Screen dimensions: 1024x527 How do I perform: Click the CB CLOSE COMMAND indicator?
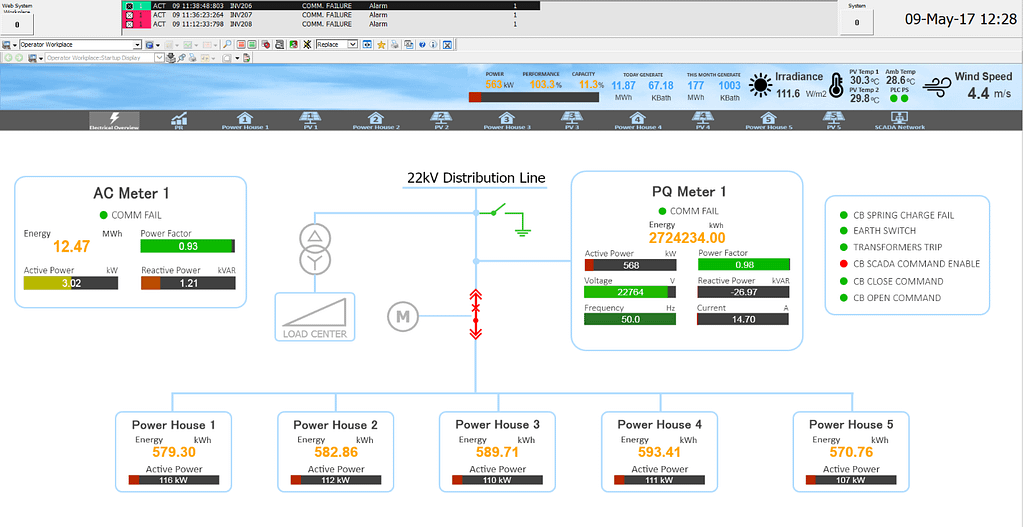tap(843, 281)
